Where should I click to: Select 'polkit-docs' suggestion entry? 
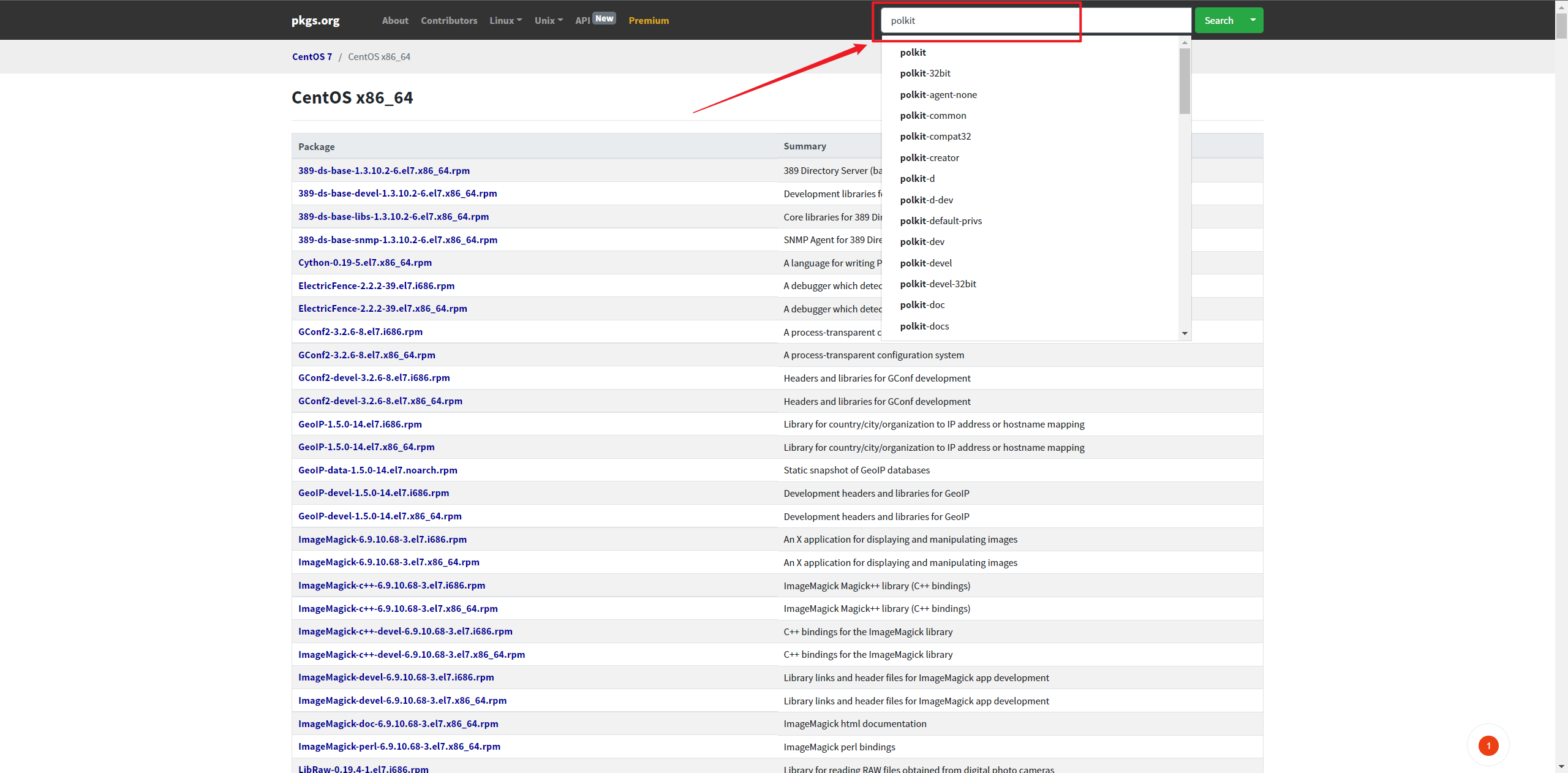click(925, 326)
